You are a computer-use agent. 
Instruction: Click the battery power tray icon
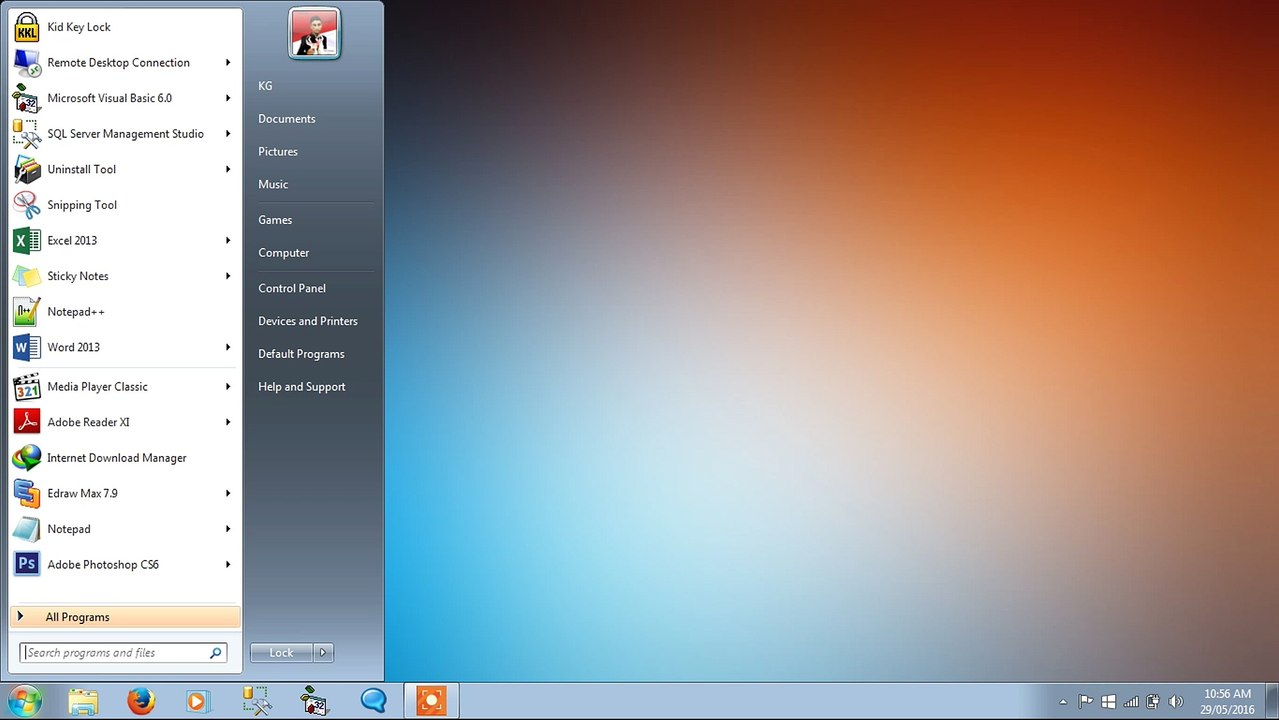1153,702
